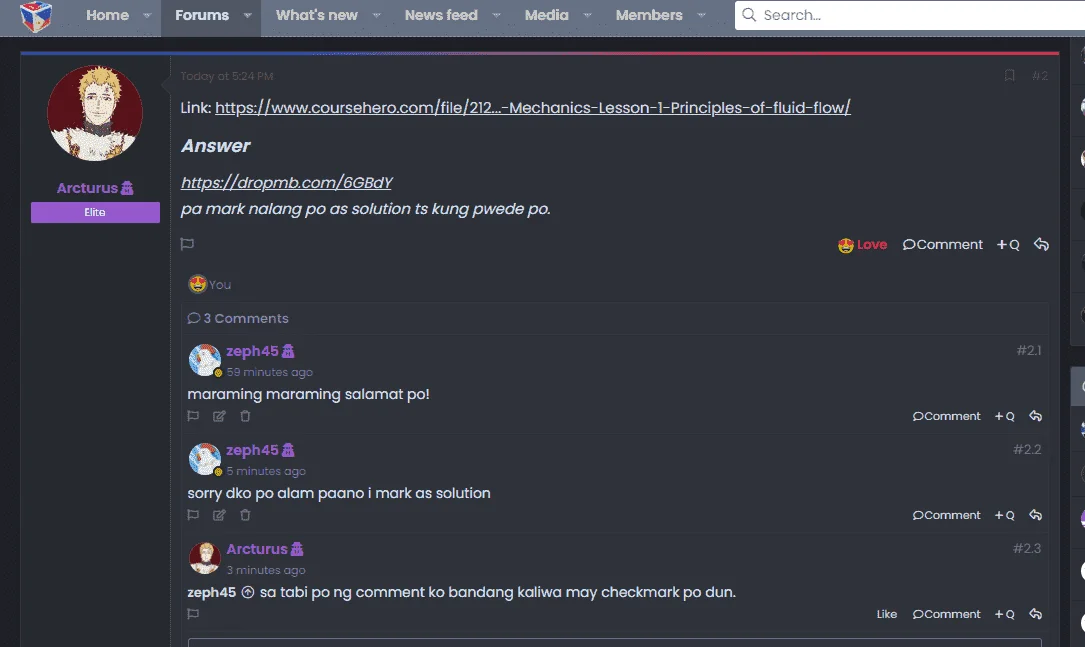The height and width of the screenshot is (647, 1085).
Task: Click Like on comment #2.3
Action: [886, 614]
